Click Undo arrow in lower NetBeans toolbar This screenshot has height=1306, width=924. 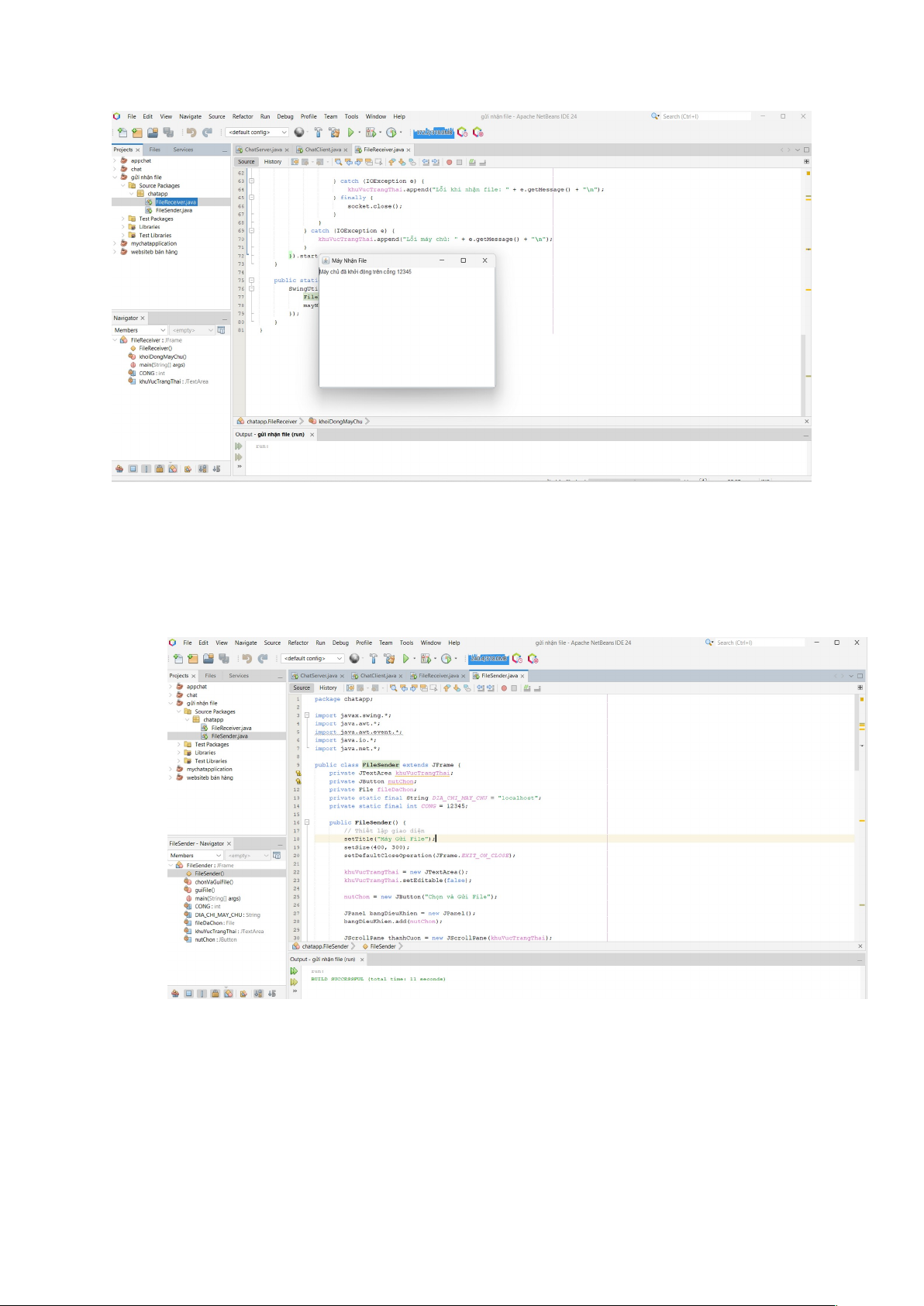point(247,659)
